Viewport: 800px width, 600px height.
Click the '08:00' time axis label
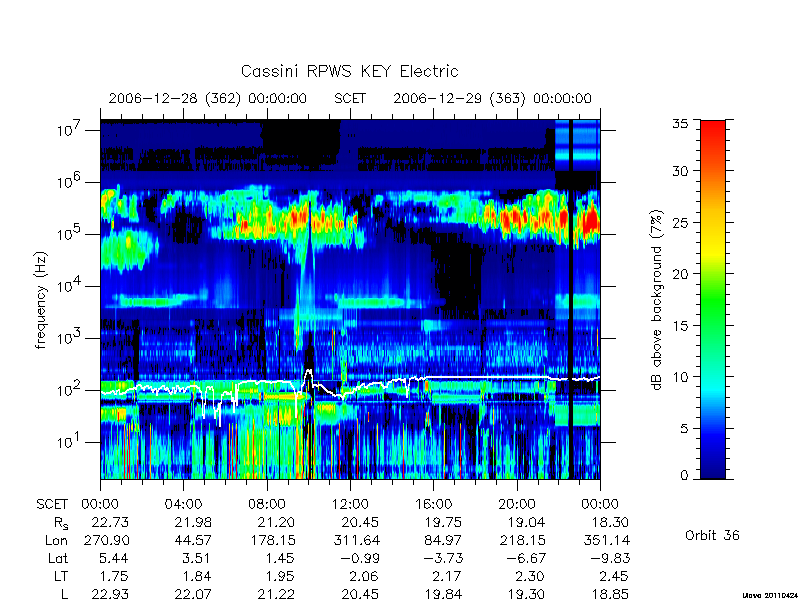pyautogui.click(x=267, y=505)
